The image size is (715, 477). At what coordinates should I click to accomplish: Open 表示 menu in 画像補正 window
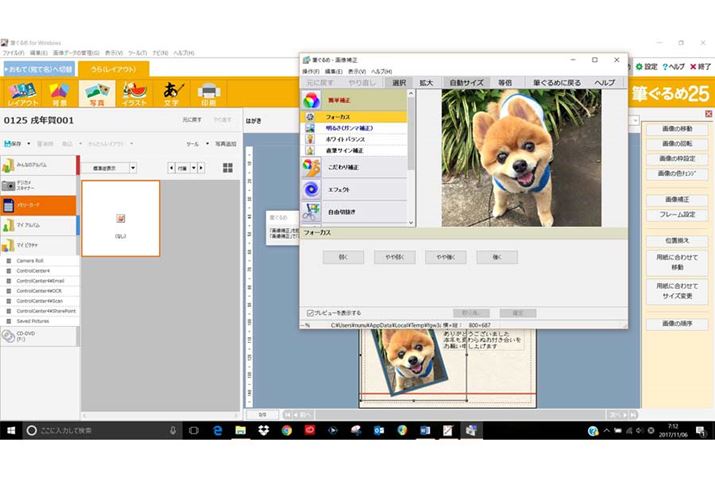point(355,72)
